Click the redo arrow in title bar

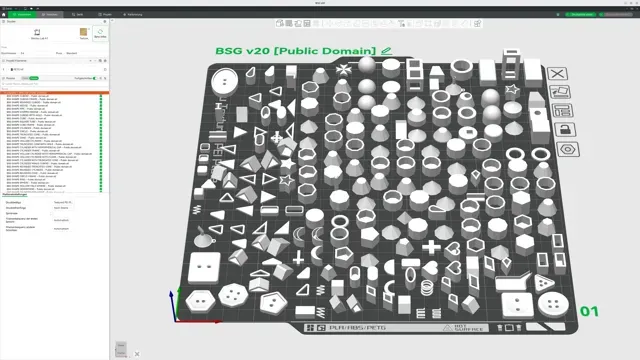click(38, 9)
